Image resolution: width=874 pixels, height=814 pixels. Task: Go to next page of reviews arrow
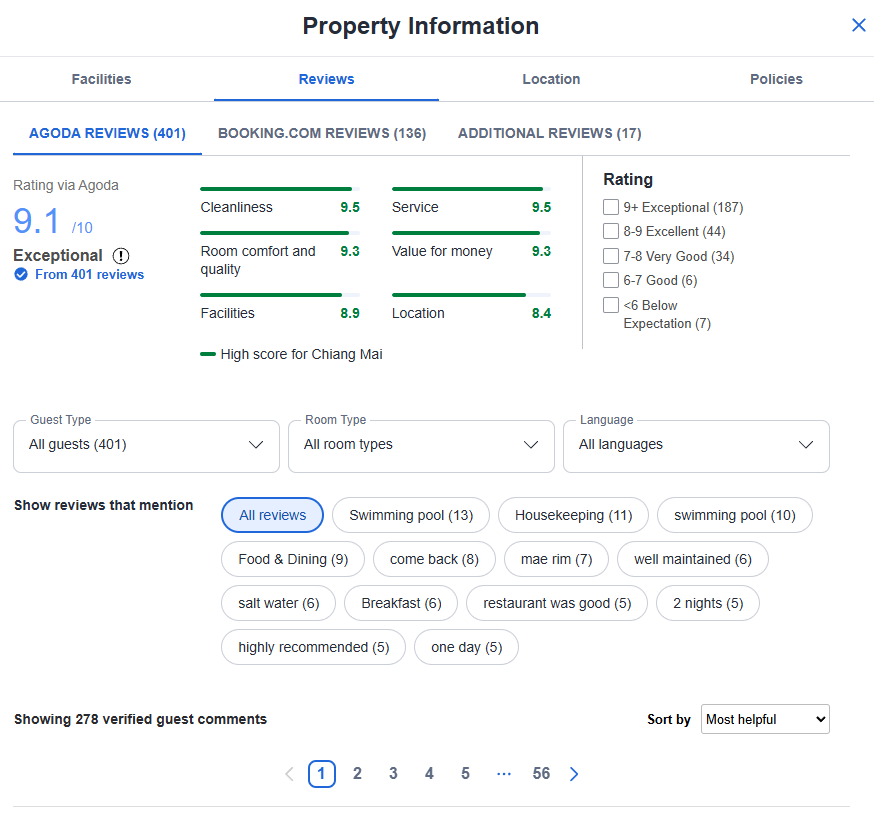coord(574,774)
